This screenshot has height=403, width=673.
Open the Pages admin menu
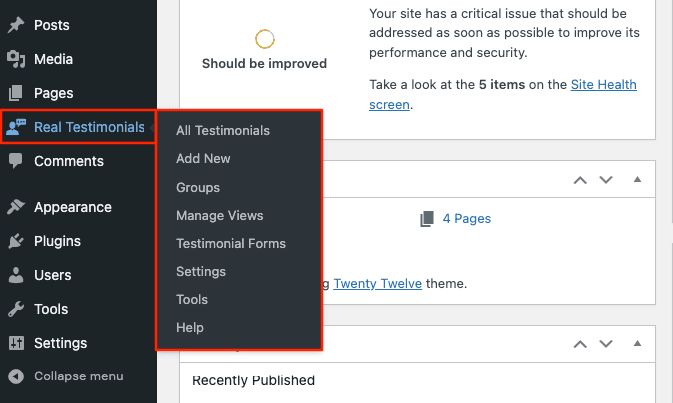point(78,93)
